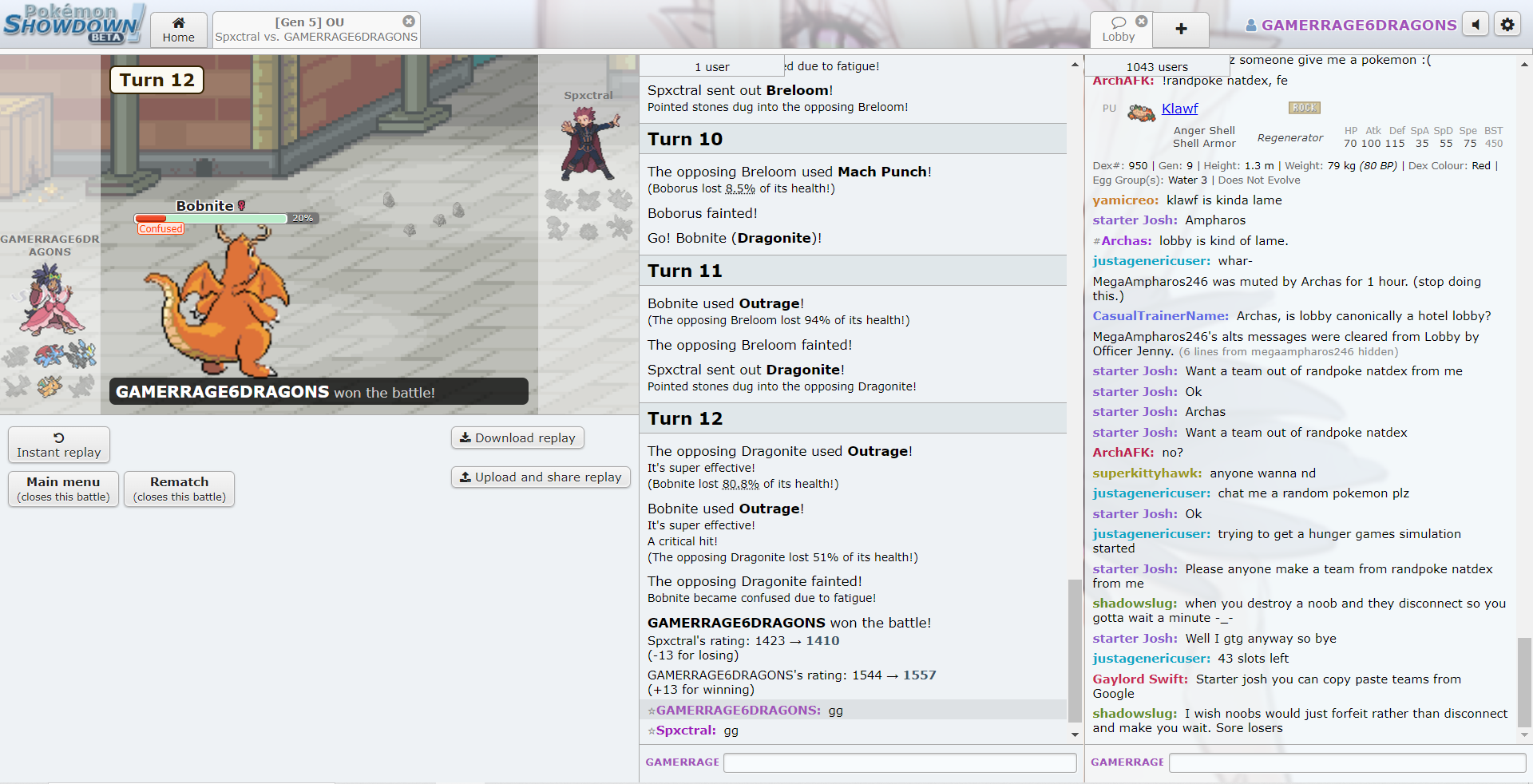
Task: Click the Spxctral trainer avatar
Action: click(x=589, y=144)
